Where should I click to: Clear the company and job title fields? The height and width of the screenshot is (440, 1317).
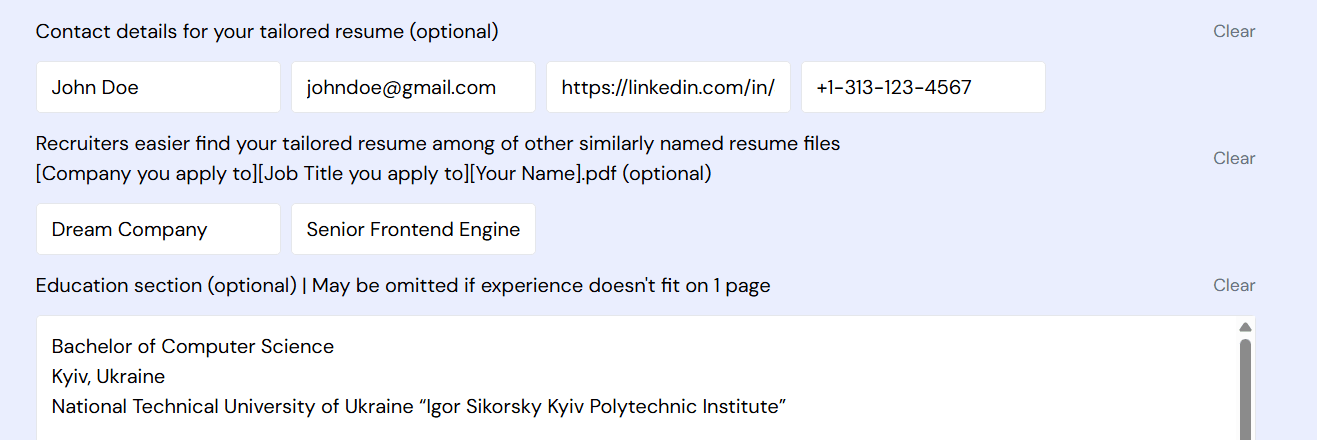[x=1234, y=158]
